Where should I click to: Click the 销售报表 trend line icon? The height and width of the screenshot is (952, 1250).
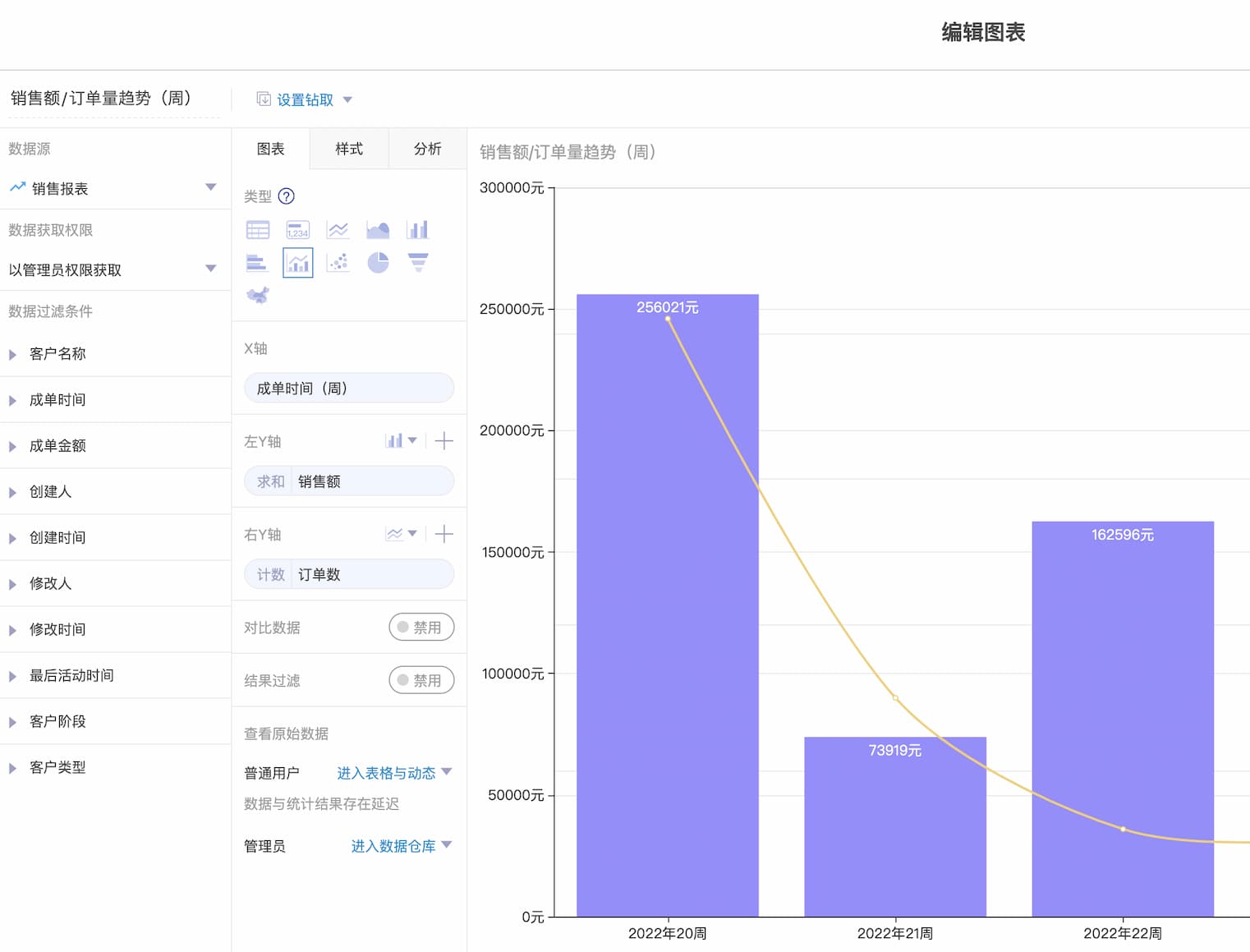[x=17, y=188]
